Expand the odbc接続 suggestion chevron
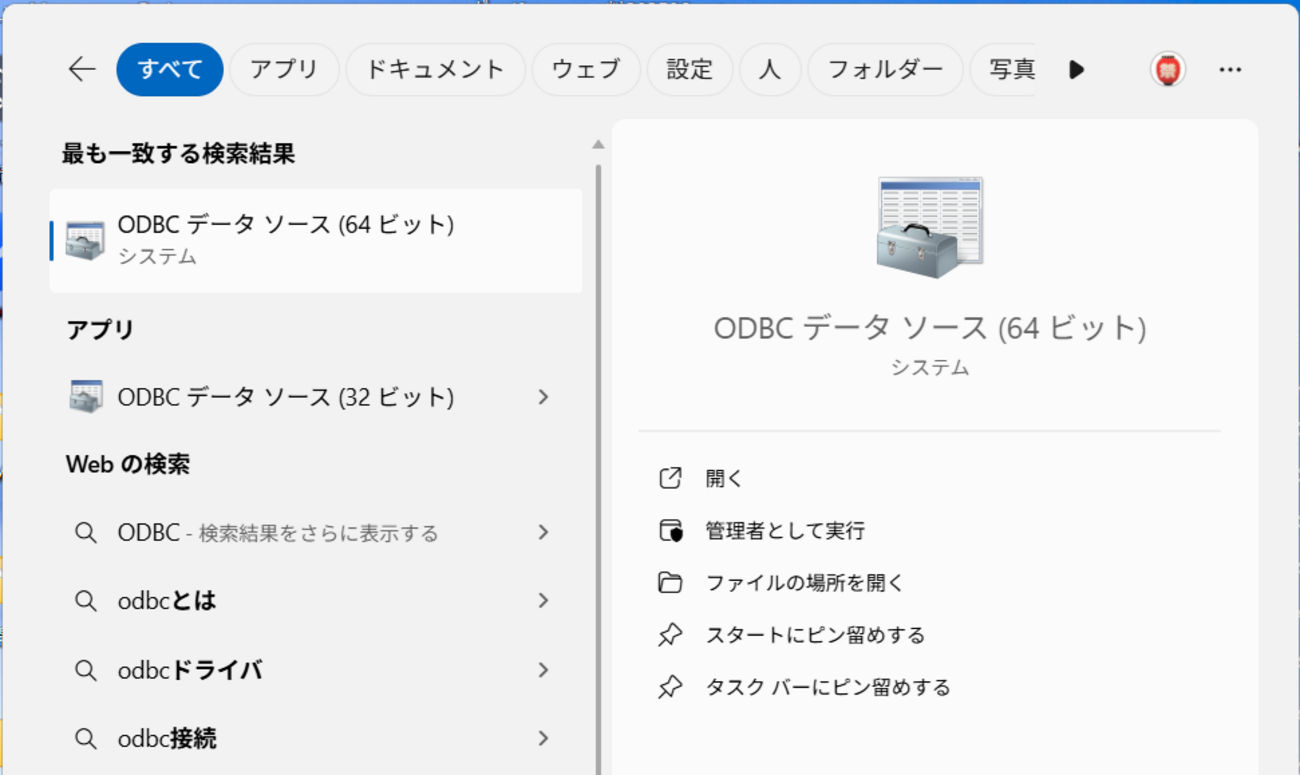1300x775 pixels. pos(543,738)
